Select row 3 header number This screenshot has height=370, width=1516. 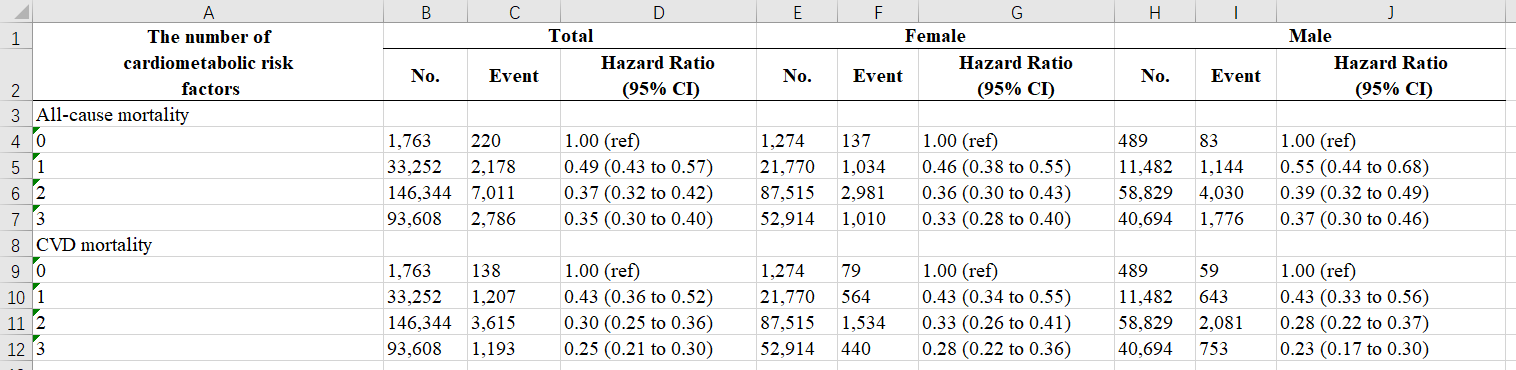[16, 114]
